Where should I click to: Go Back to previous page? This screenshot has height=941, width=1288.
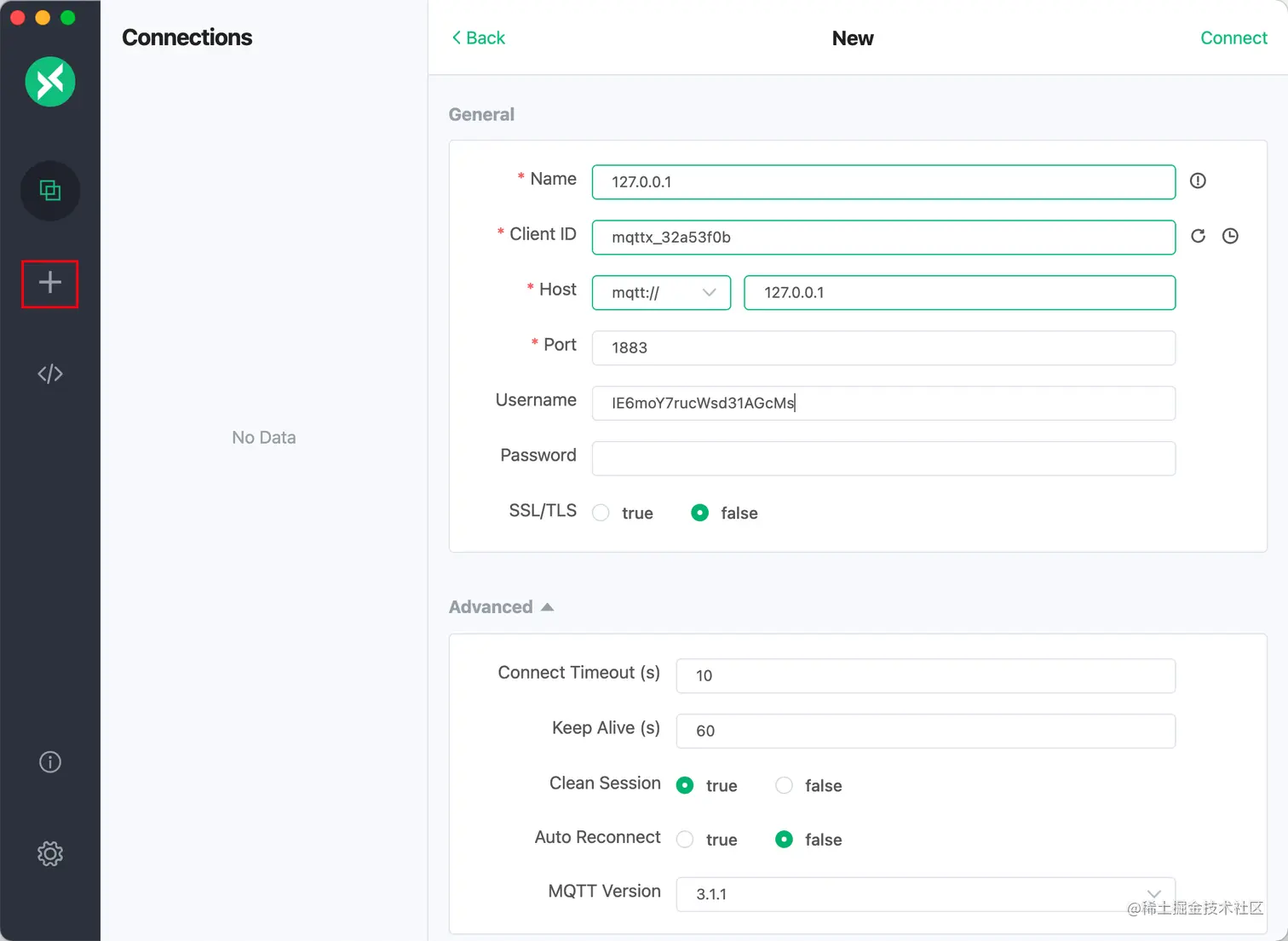[479, 37]
